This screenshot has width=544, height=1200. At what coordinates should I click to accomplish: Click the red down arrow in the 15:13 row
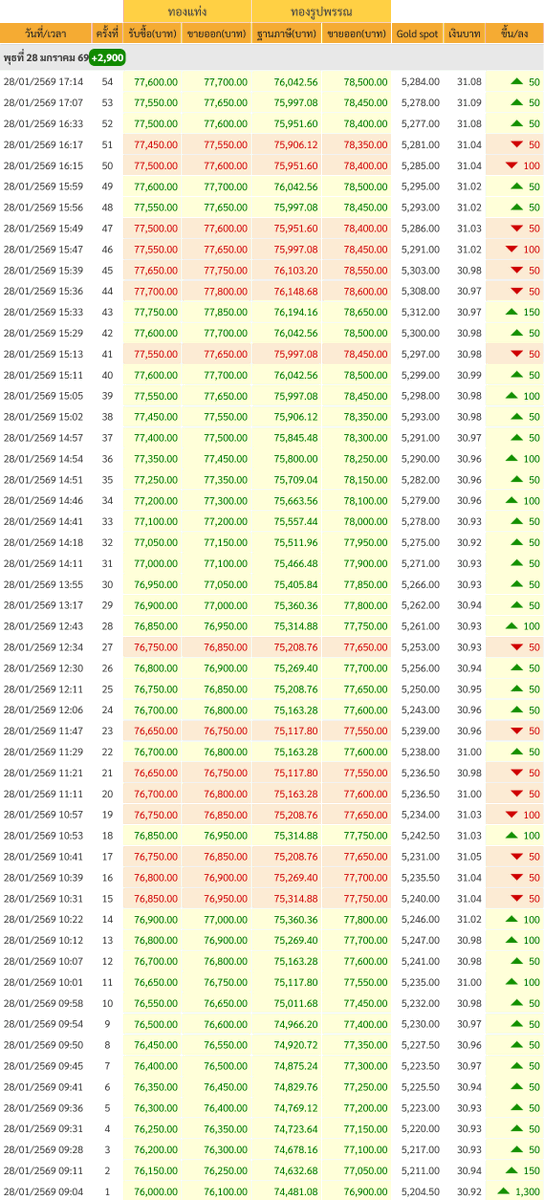click(516, 354)
